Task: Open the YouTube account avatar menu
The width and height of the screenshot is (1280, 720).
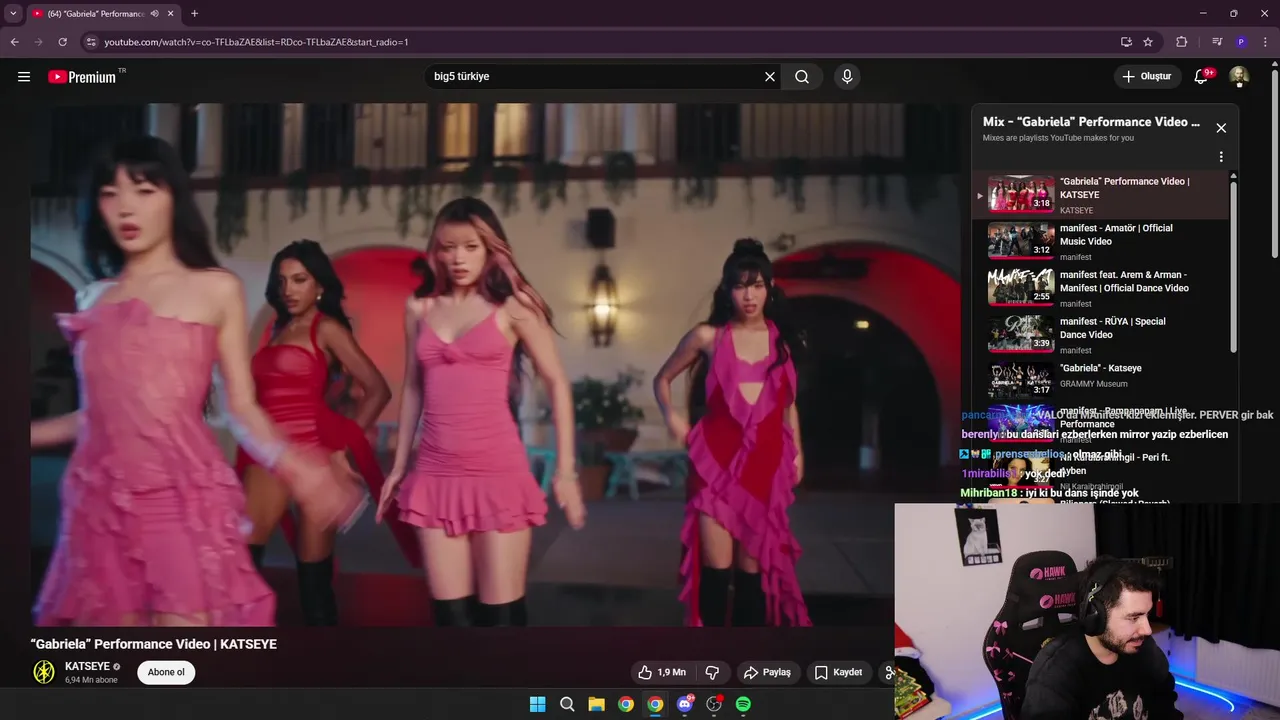Action: 1239,76
